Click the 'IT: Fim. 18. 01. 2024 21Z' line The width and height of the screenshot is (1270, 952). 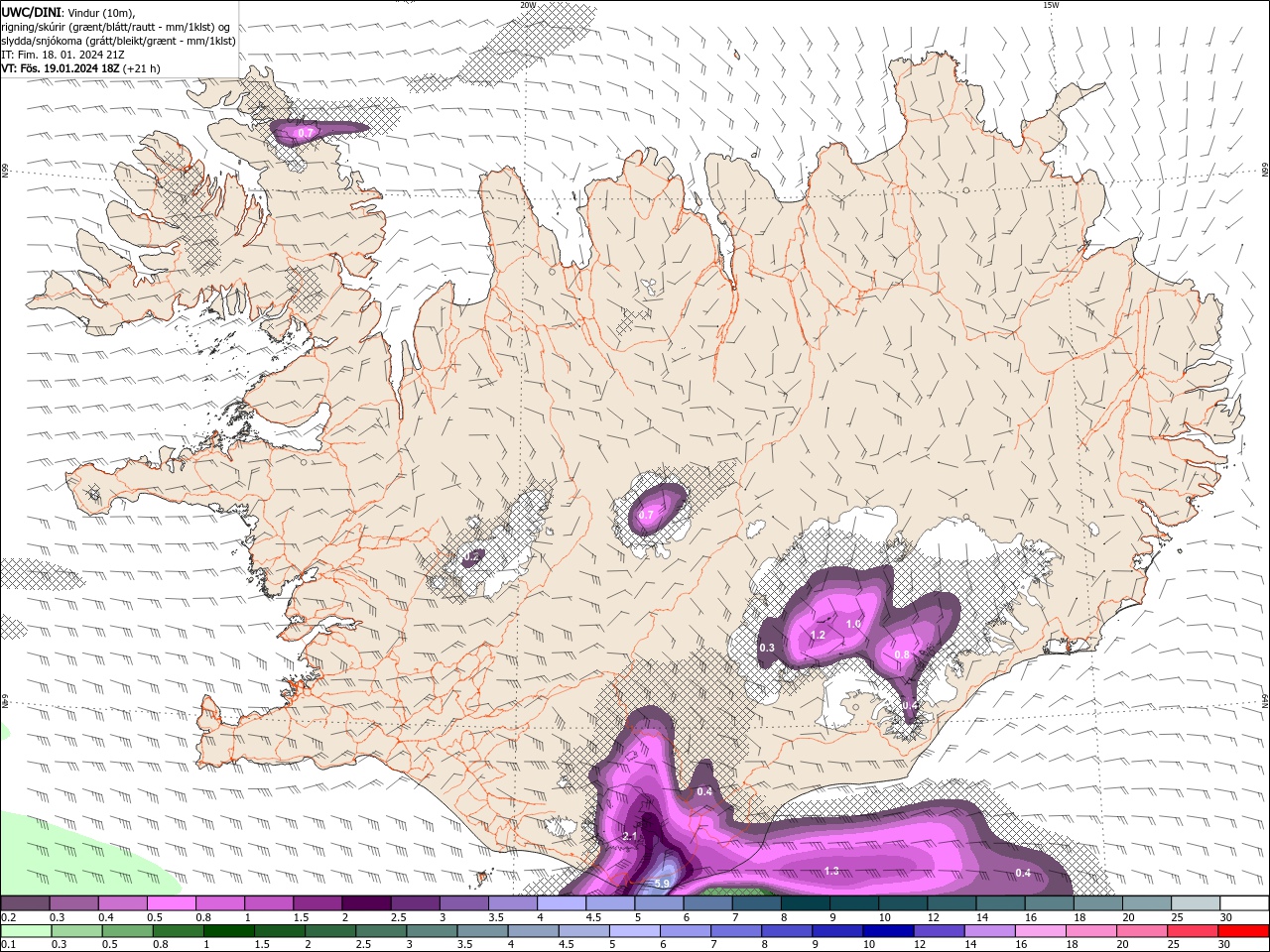pos(63,55)
